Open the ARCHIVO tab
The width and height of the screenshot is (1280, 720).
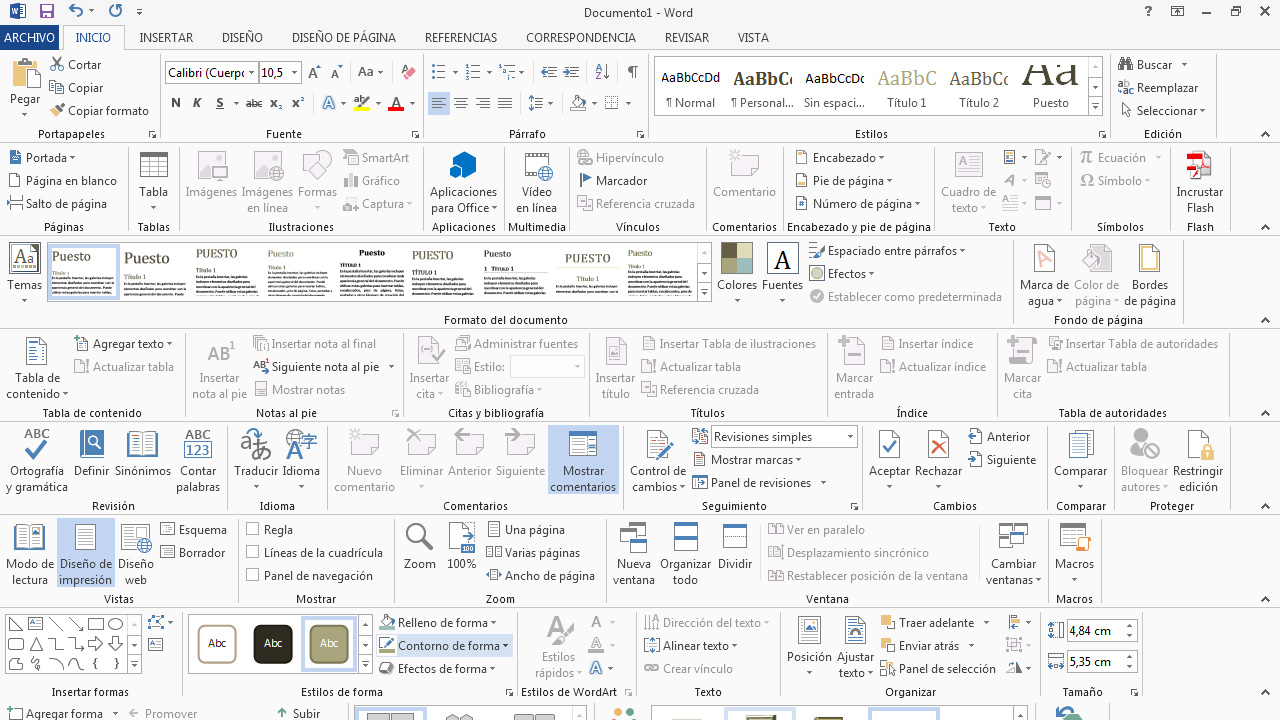[x=30, y=38]
